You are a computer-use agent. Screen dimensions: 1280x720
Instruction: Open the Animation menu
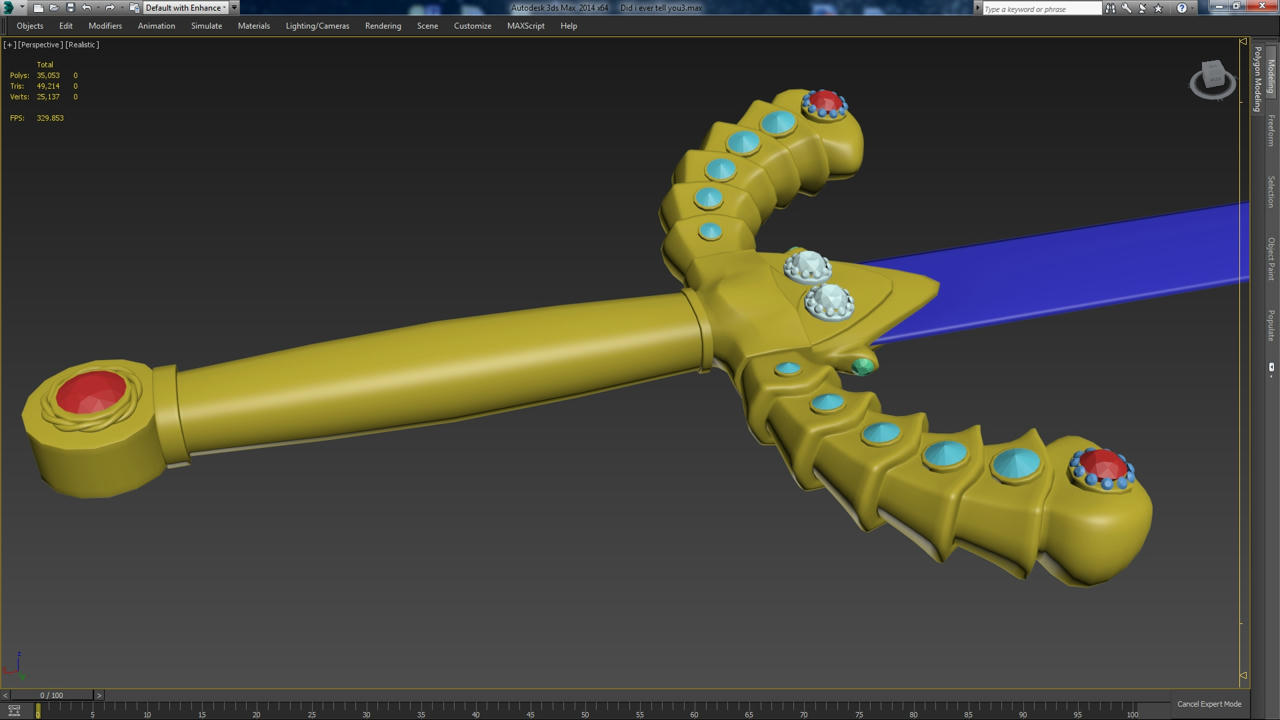click(156, 26)
